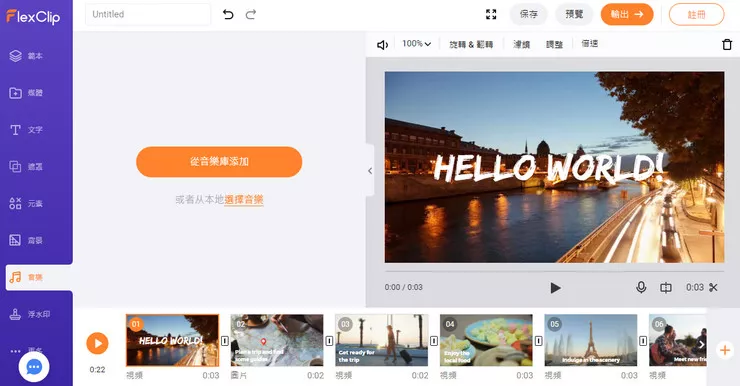Click Add from music library (從音樂庫添加) button
This screenshot has width=740, height=386.
[x=219, y=162]
